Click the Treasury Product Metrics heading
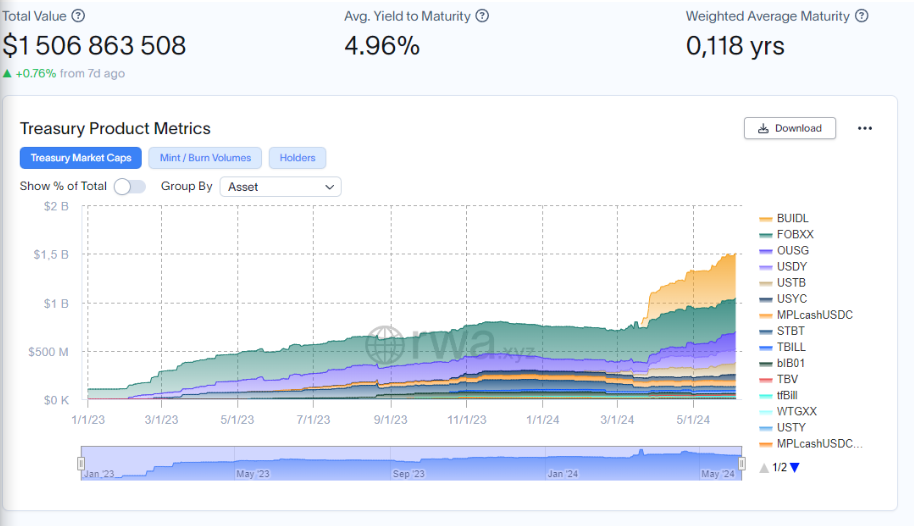914x526 pixels. (x=115, y=128)
